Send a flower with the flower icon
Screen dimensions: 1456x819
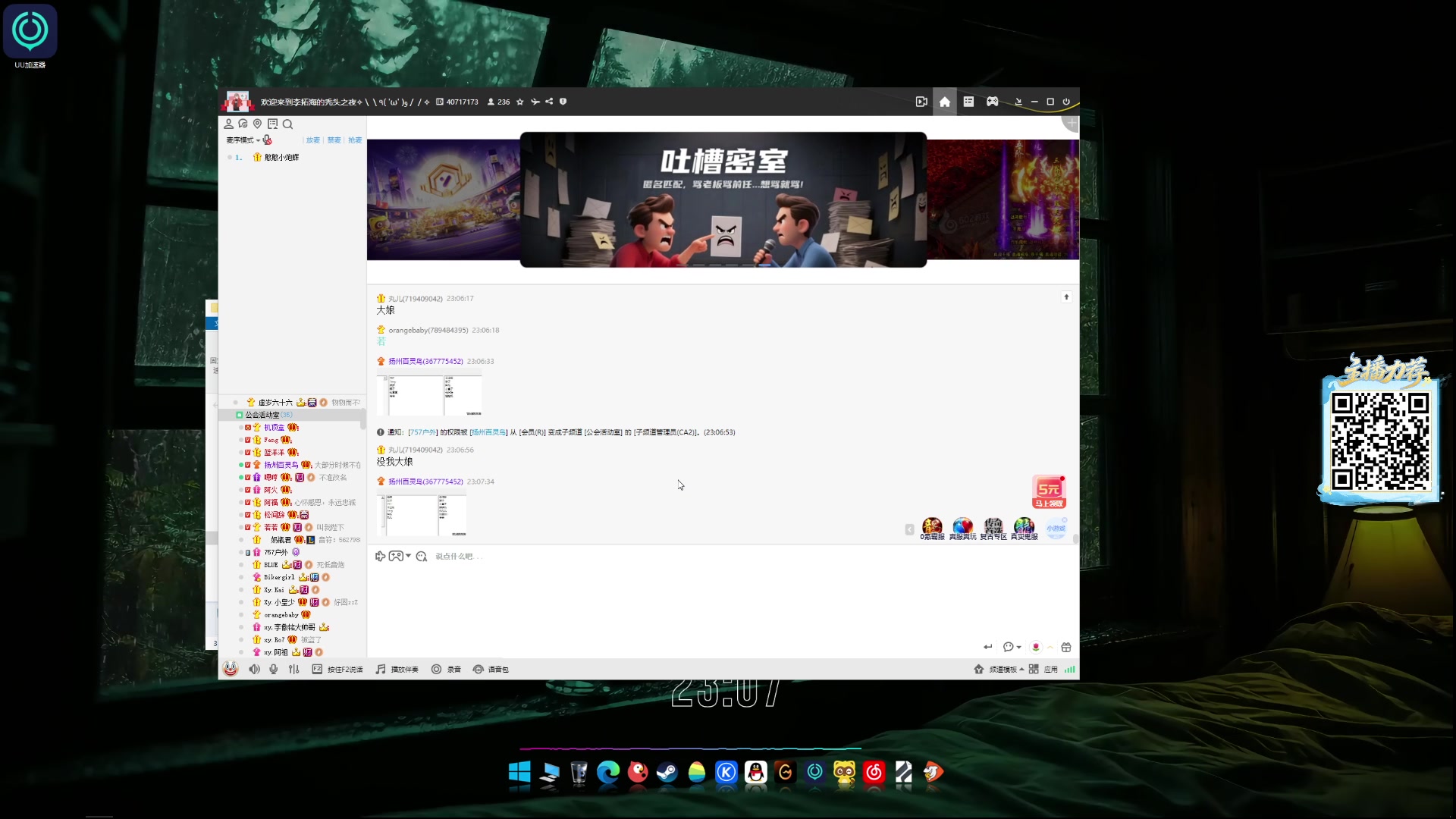[x=1036, y=647]
